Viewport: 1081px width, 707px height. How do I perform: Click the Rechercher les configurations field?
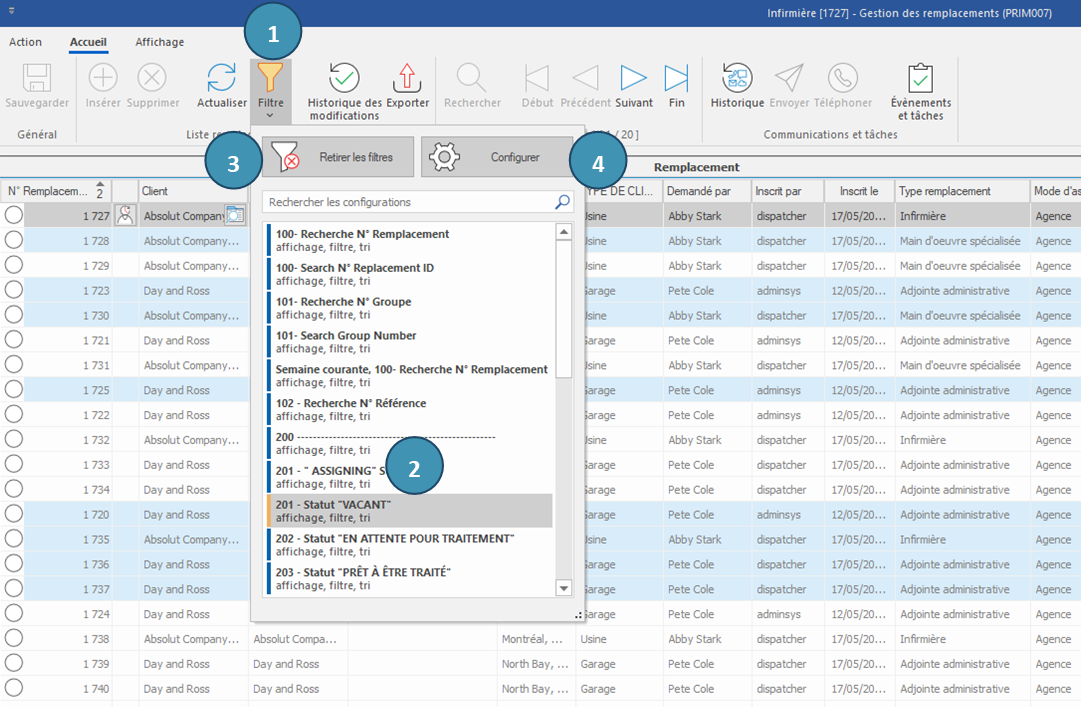tap(410, 202)
